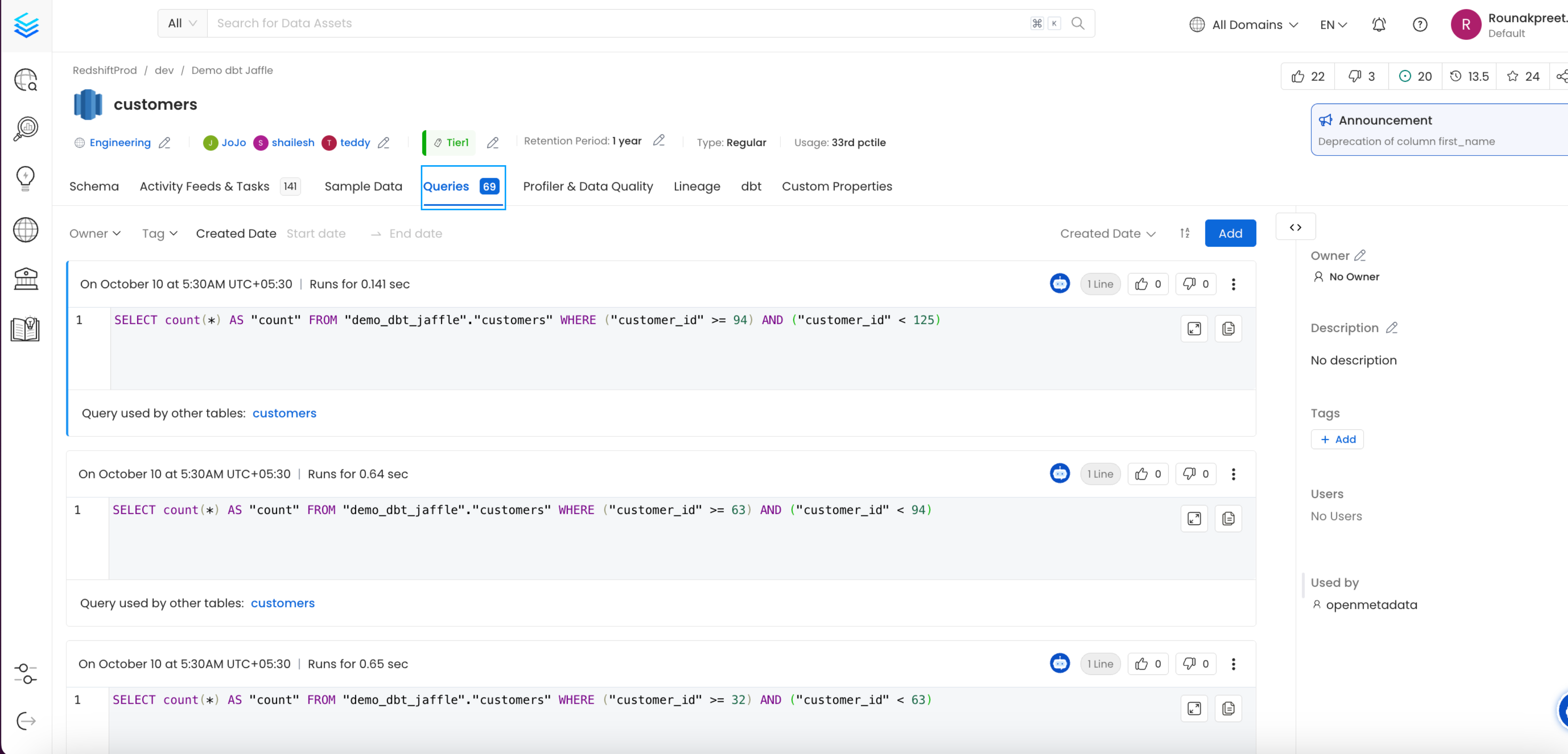Open the Glossary book icon in sidebar
The width and height of the screenshot is (1568, 754).
click(26, 329)
